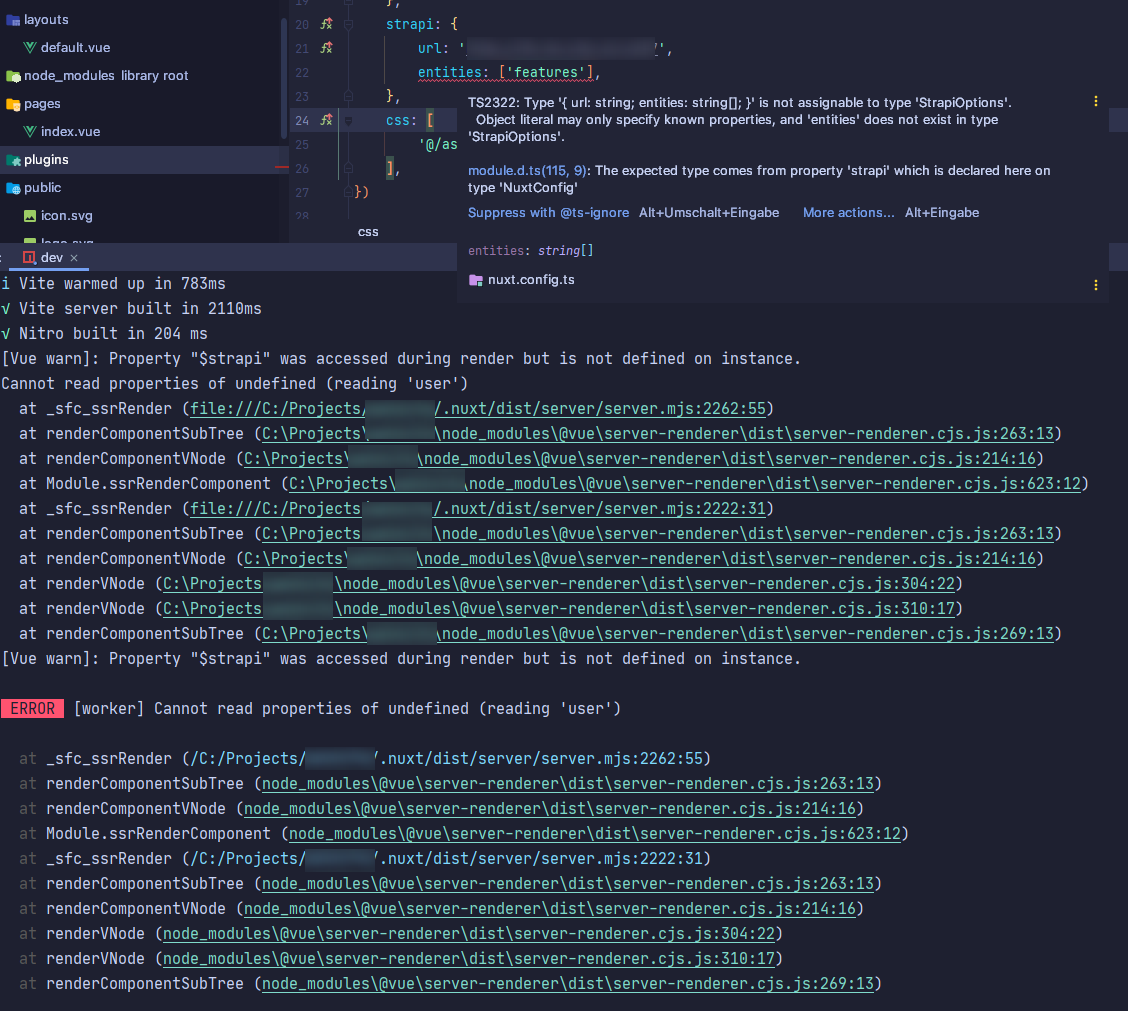Open the kebab menu on the TS2322 tooltip

tap(1096, 100)
